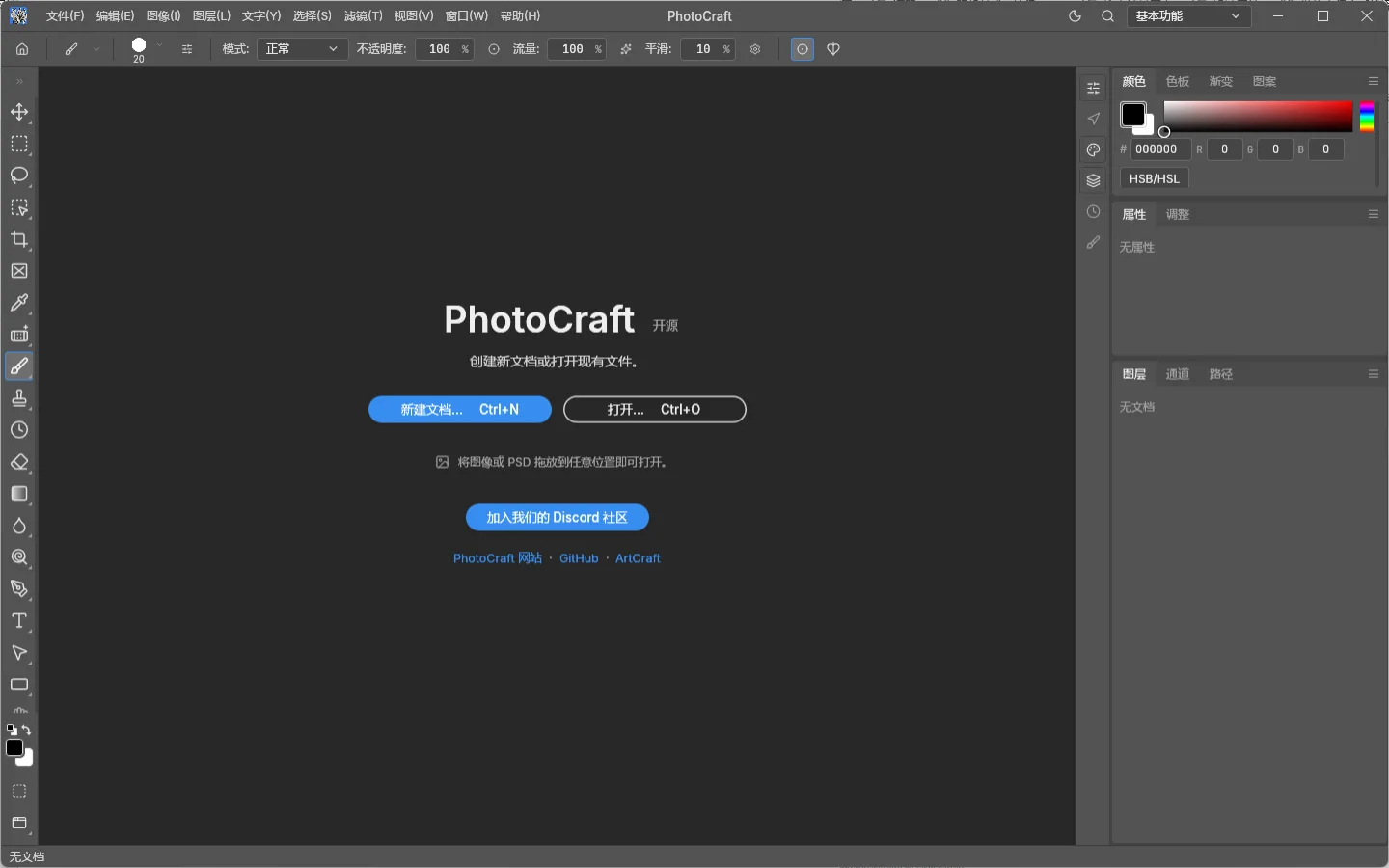This screenshot has width=1389, height=868.
Task: Select the Eyedropper tool
Action: click(x=19, y=303)
